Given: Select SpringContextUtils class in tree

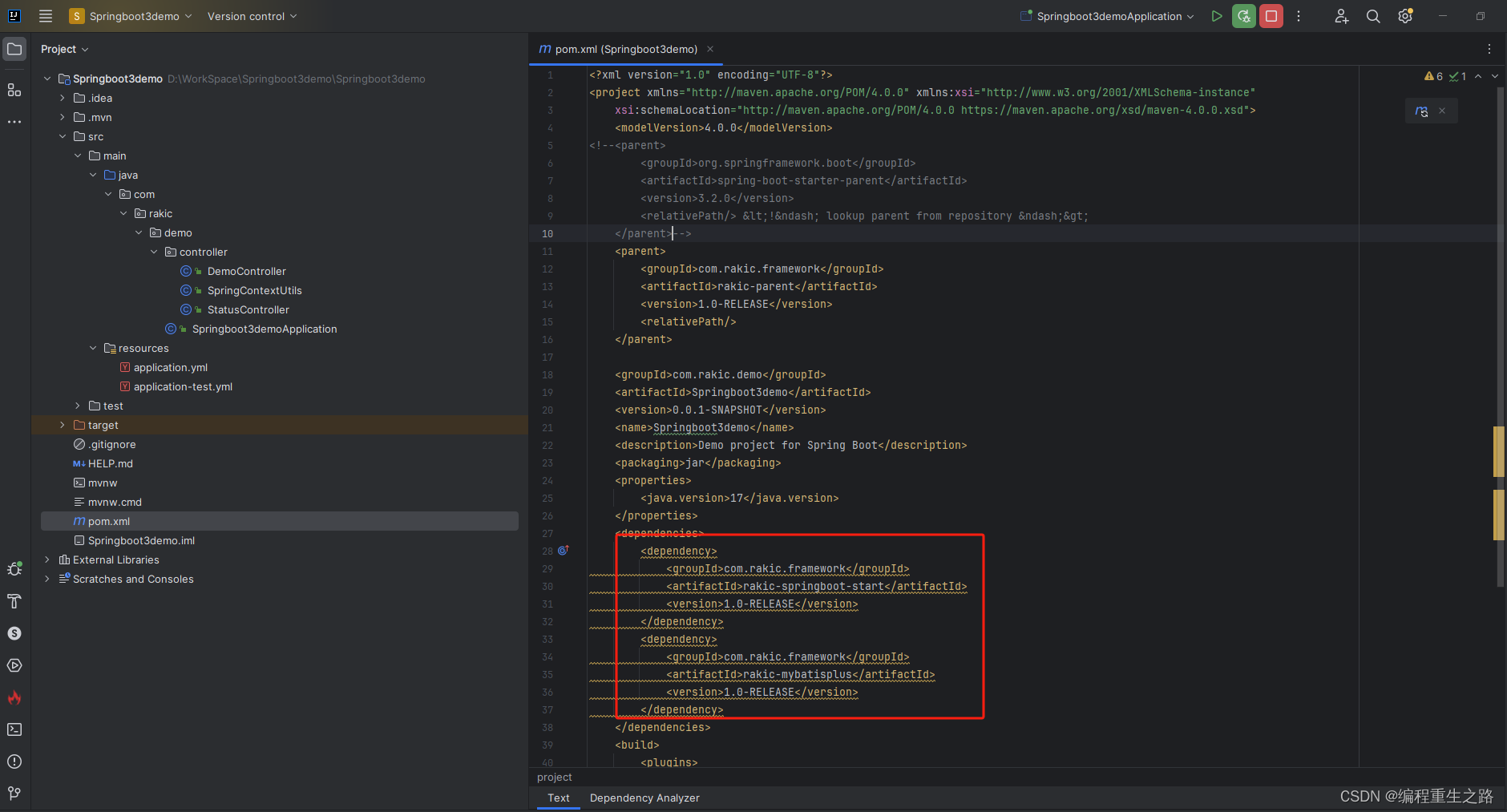Looking at the screenshot, I should pyautogui.click(x=254, y=290).
